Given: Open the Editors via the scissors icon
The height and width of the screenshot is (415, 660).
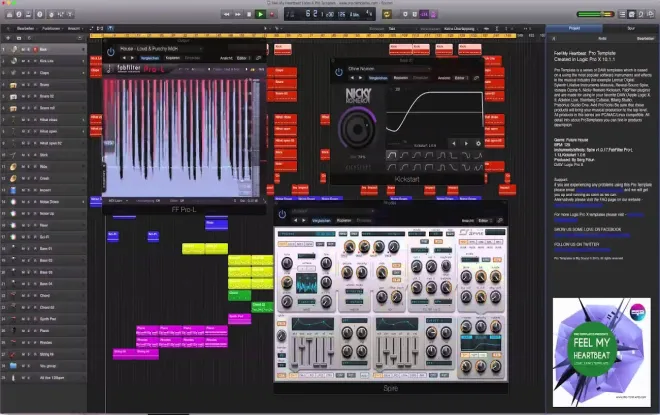Looking at the screenshot, I should pos(70,14).
